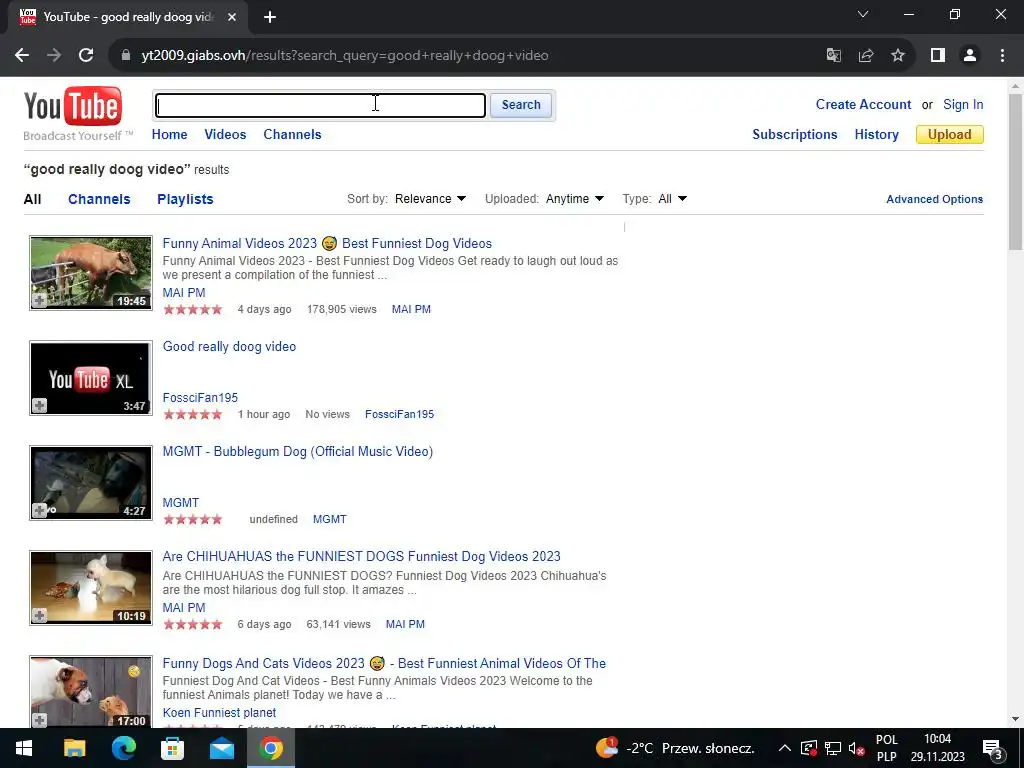Click page vertical scrollbar thumb
The width and height of the screenshot is (1024, 768).
1015,171
